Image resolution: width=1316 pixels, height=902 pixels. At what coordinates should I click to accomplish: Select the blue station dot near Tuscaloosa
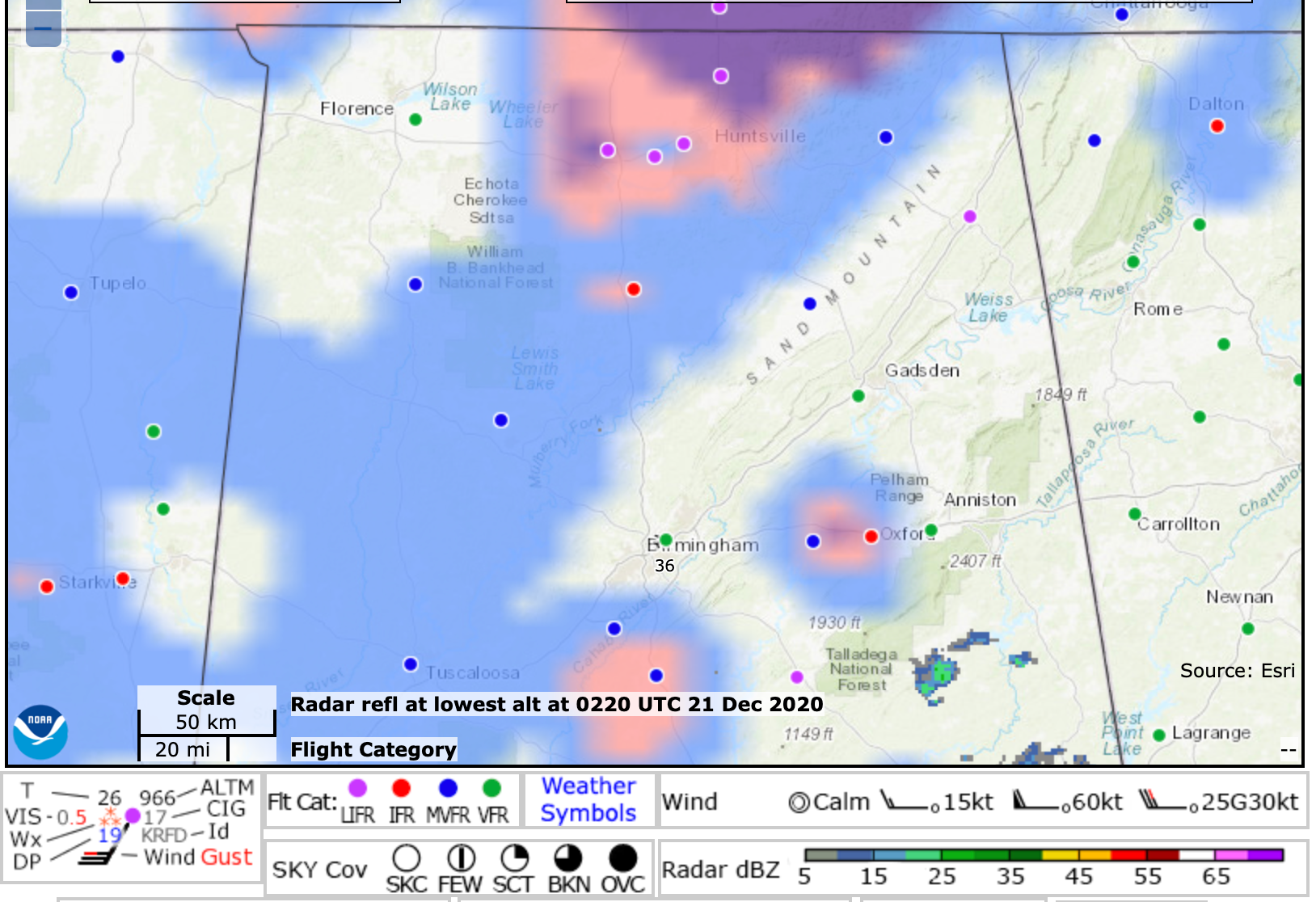coord(411,664)
